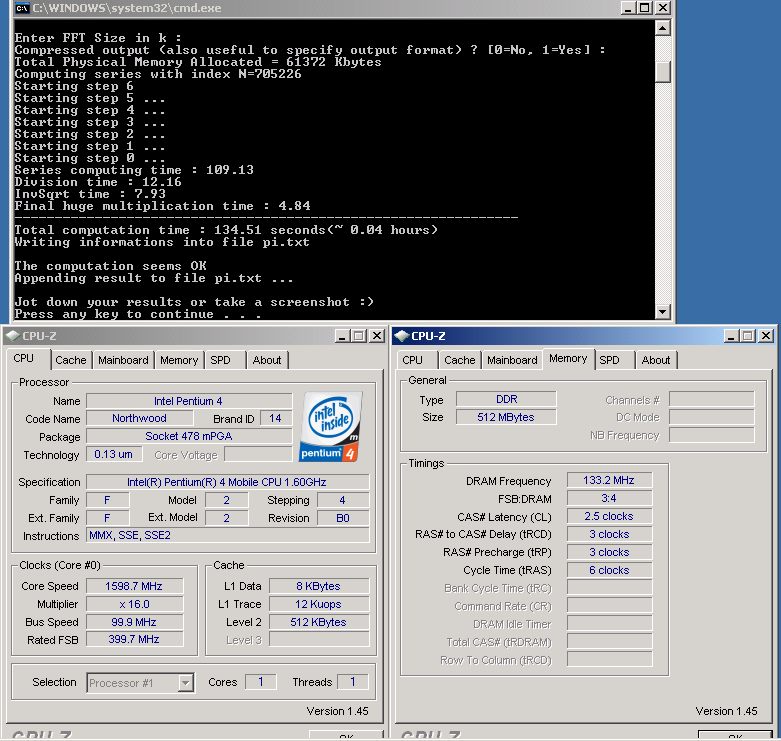Click the L1 Trace value '12 Kuops'
Image resolution: width=781 pixels, height=741 pixels.
point(319,604)
